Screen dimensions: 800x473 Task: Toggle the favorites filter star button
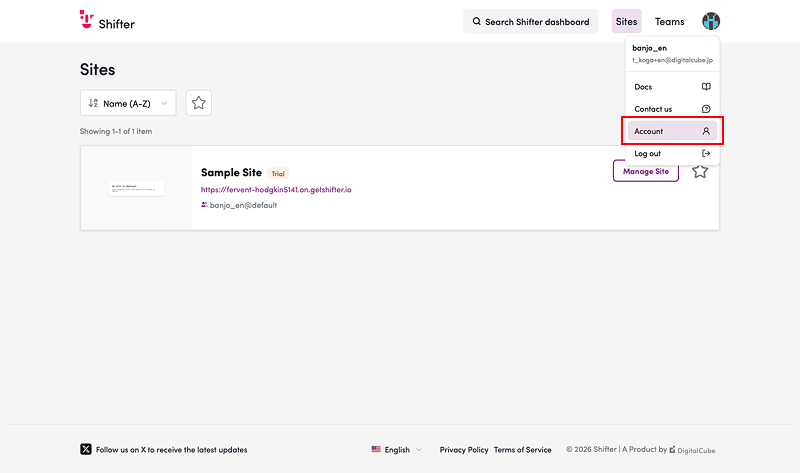tap(198, 103)
